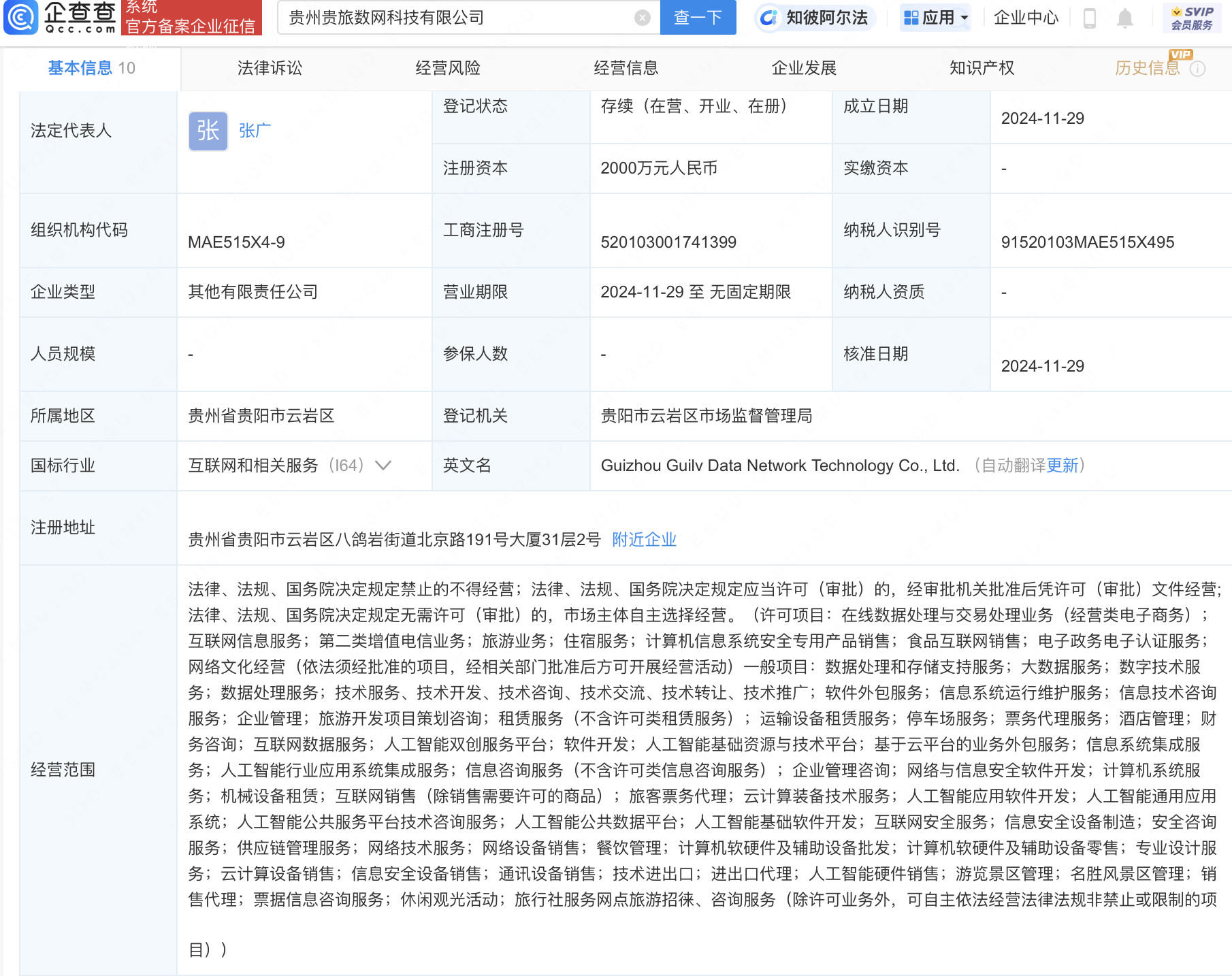
Task: Open legal representative 张广 link
Action: 255,131
